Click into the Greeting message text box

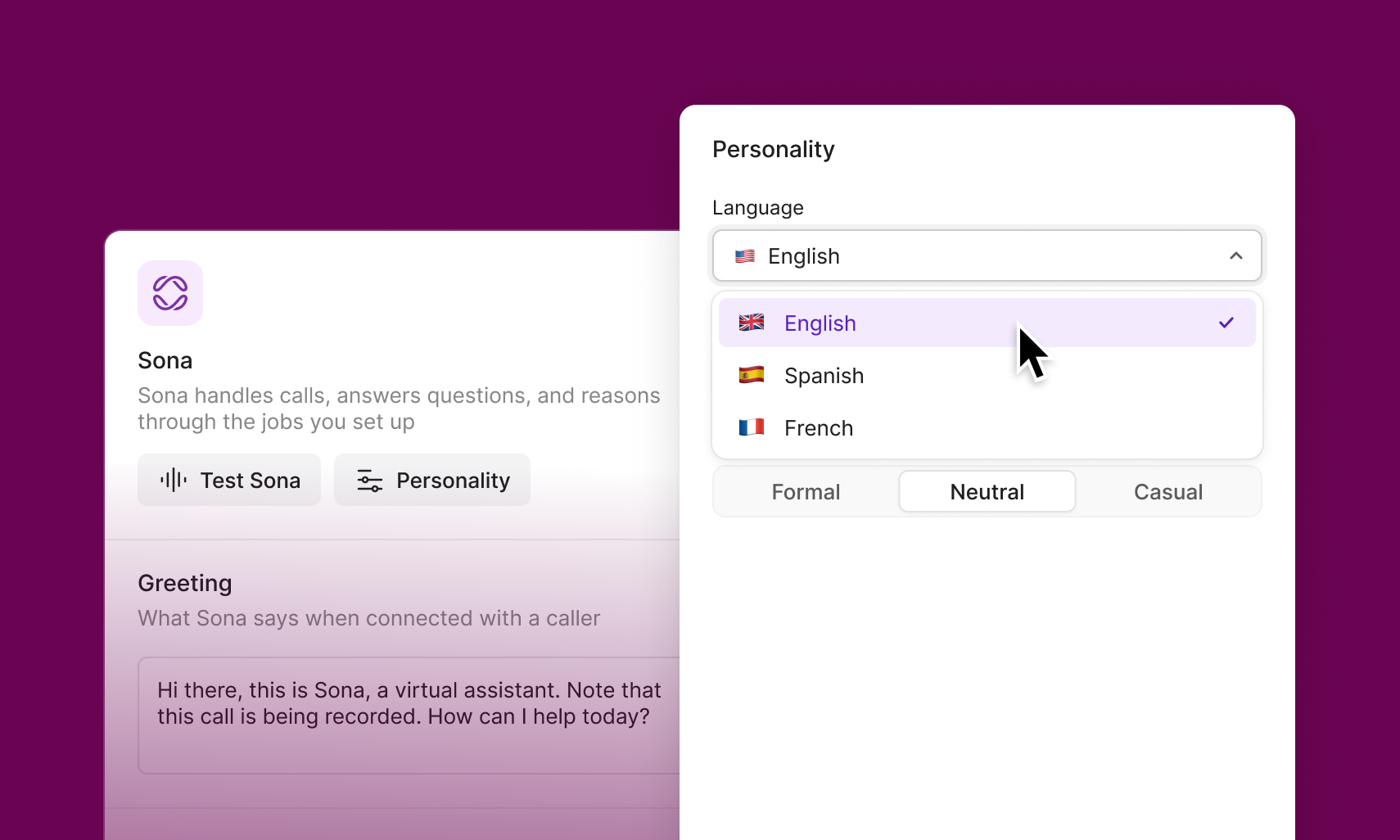click(x=409, y=715)
